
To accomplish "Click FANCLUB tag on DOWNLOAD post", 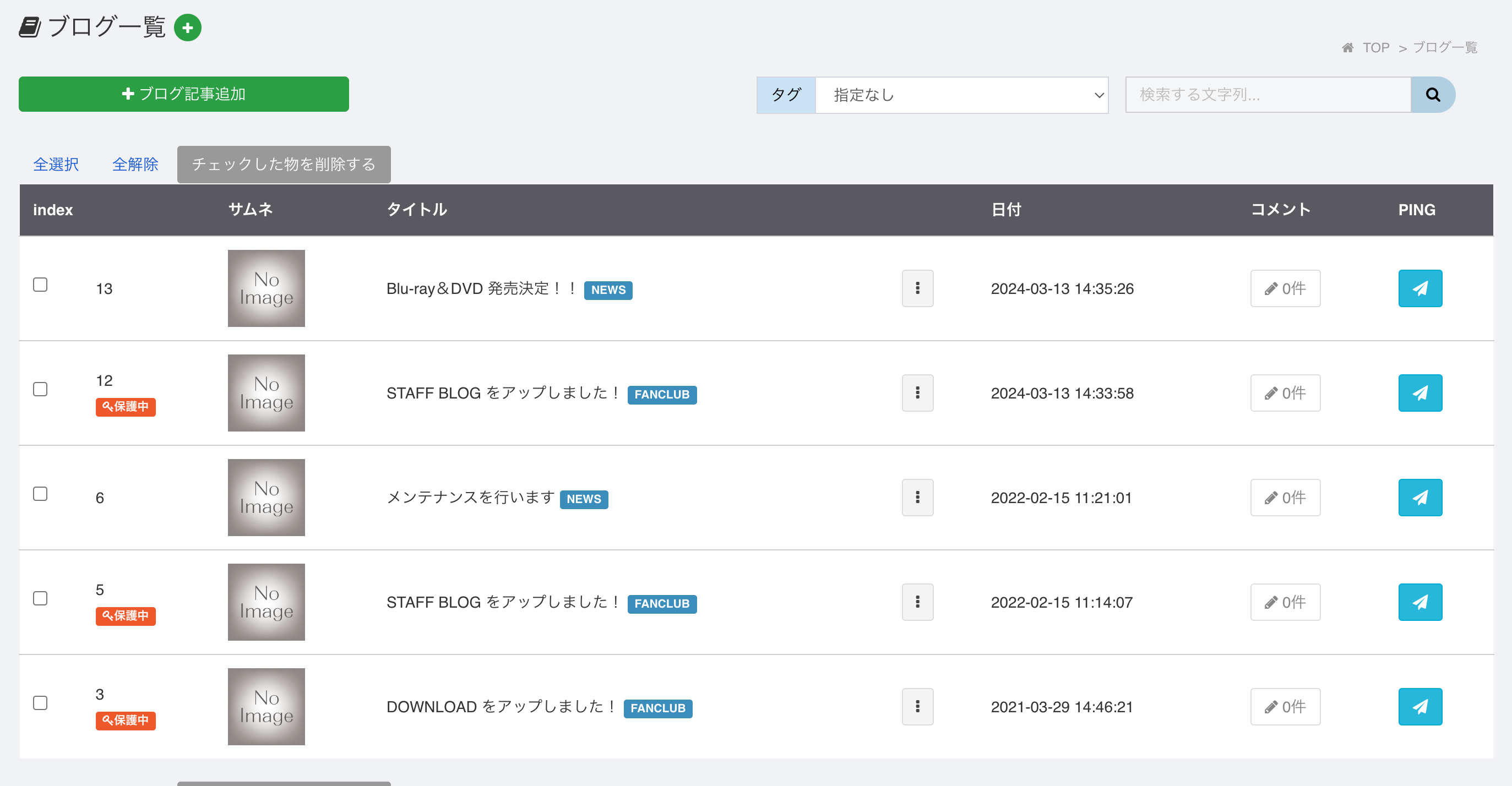I will pyautogui.click(x=658, y=708).
